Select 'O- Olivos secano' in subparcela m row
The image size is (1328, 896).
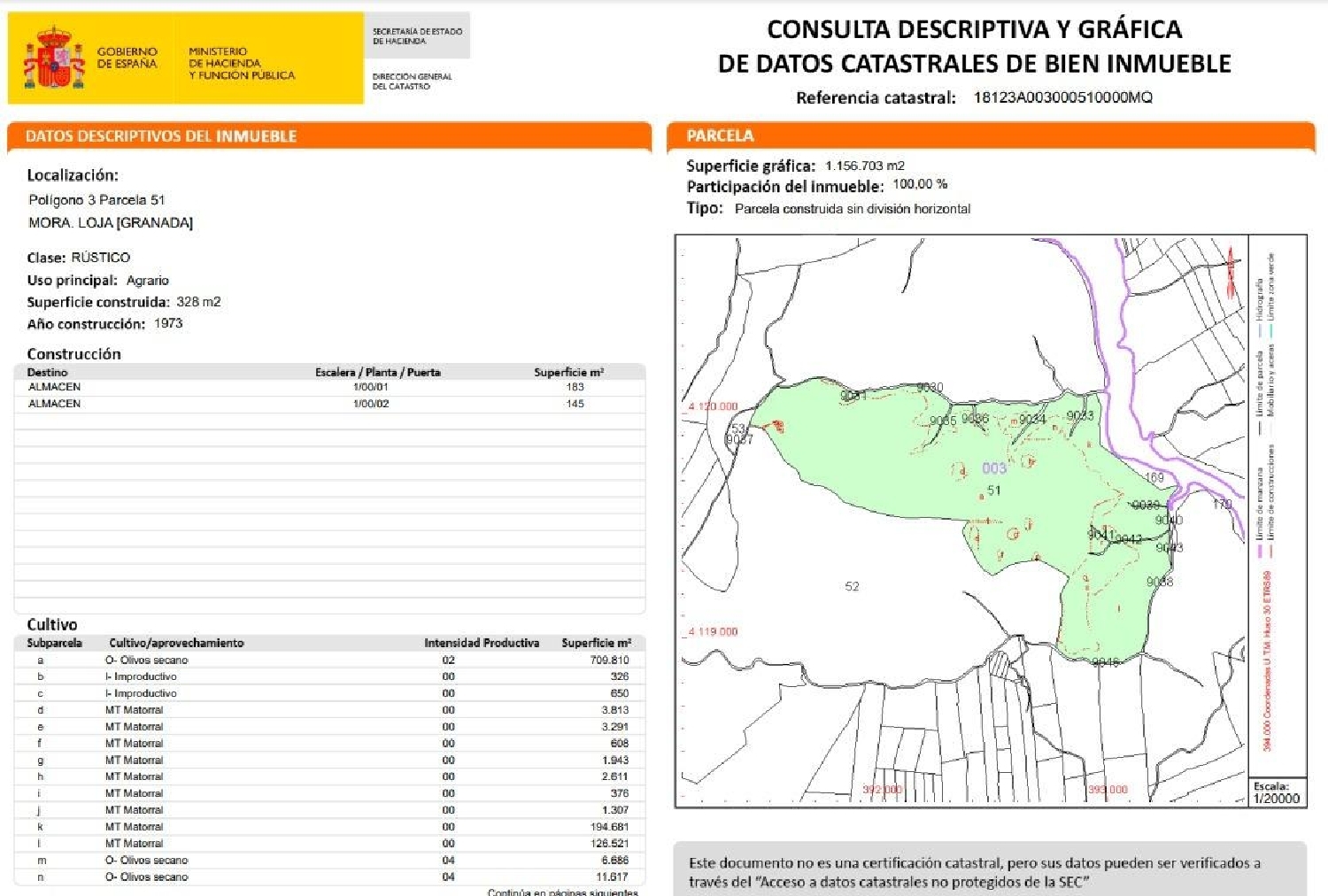[147, 861]
